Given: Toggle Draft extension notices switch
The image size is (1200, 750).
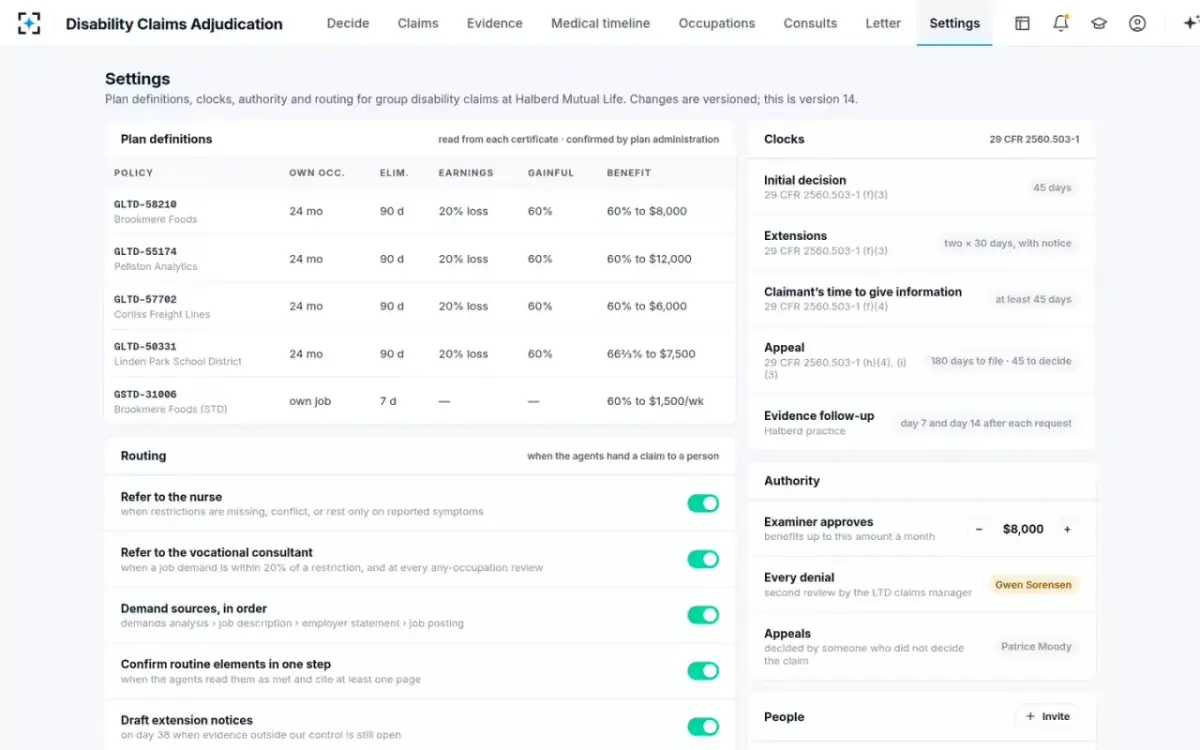Looking at the screenshot, I should point(703,727).
